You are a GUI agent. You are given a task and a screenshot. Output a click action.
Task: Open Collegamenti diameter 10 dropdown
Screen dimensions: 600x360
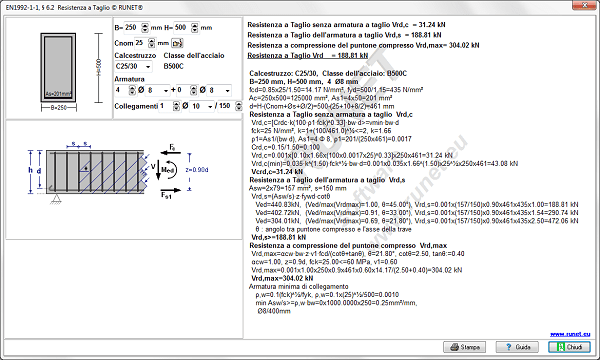(202, 106)
